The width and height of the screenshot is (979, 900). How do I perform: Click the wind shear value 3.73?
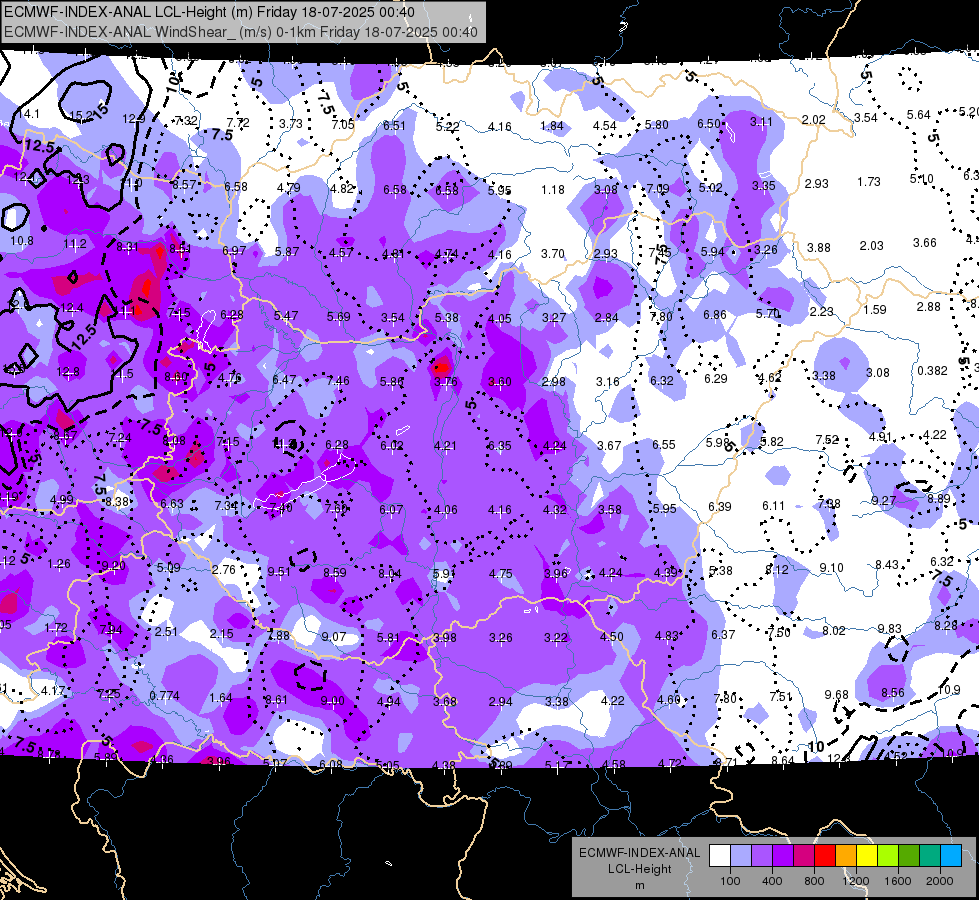tap(290, 124)
